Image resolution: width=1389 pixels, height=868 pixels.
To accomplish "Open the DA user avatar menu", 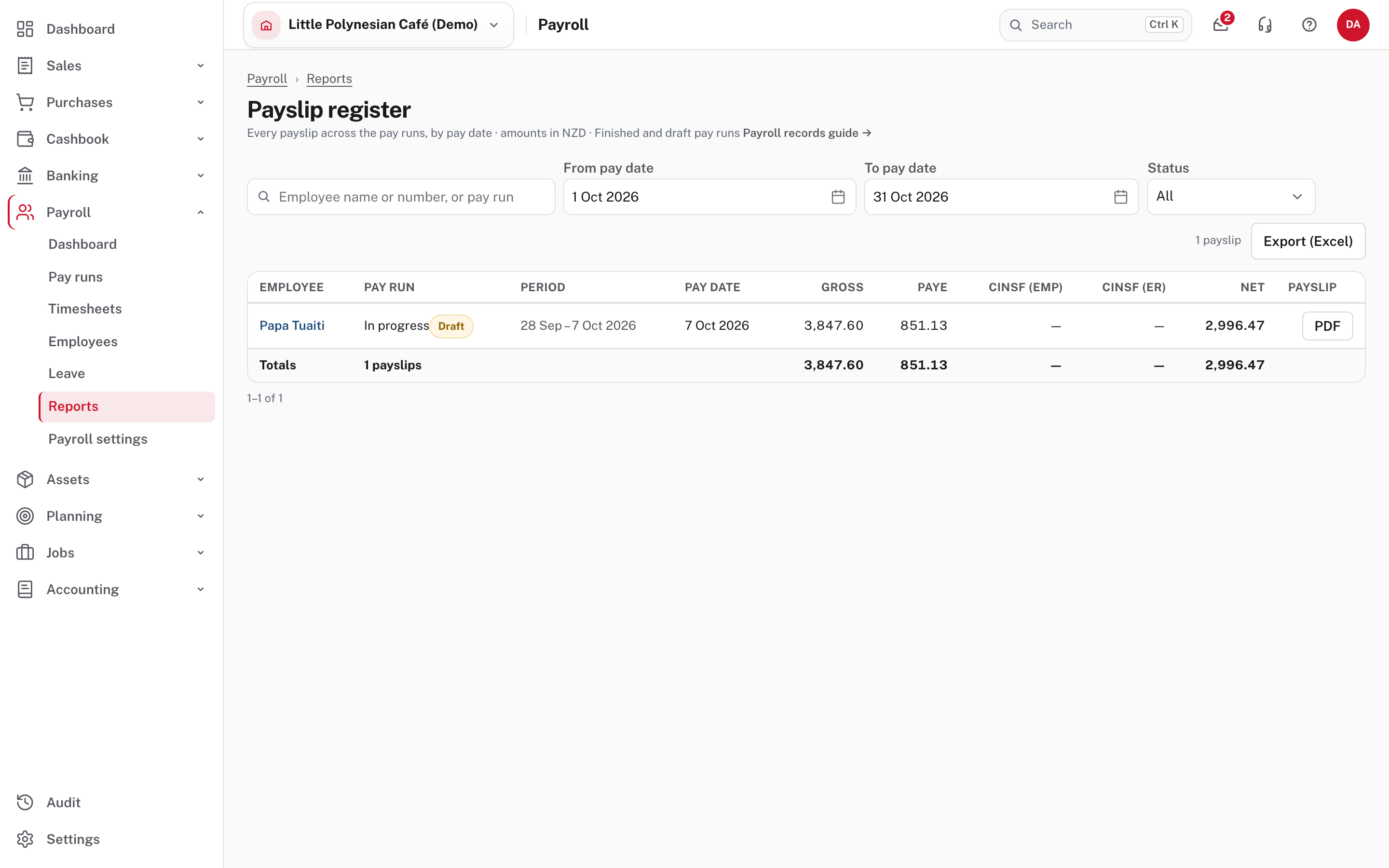I will tap(1353, 25).
